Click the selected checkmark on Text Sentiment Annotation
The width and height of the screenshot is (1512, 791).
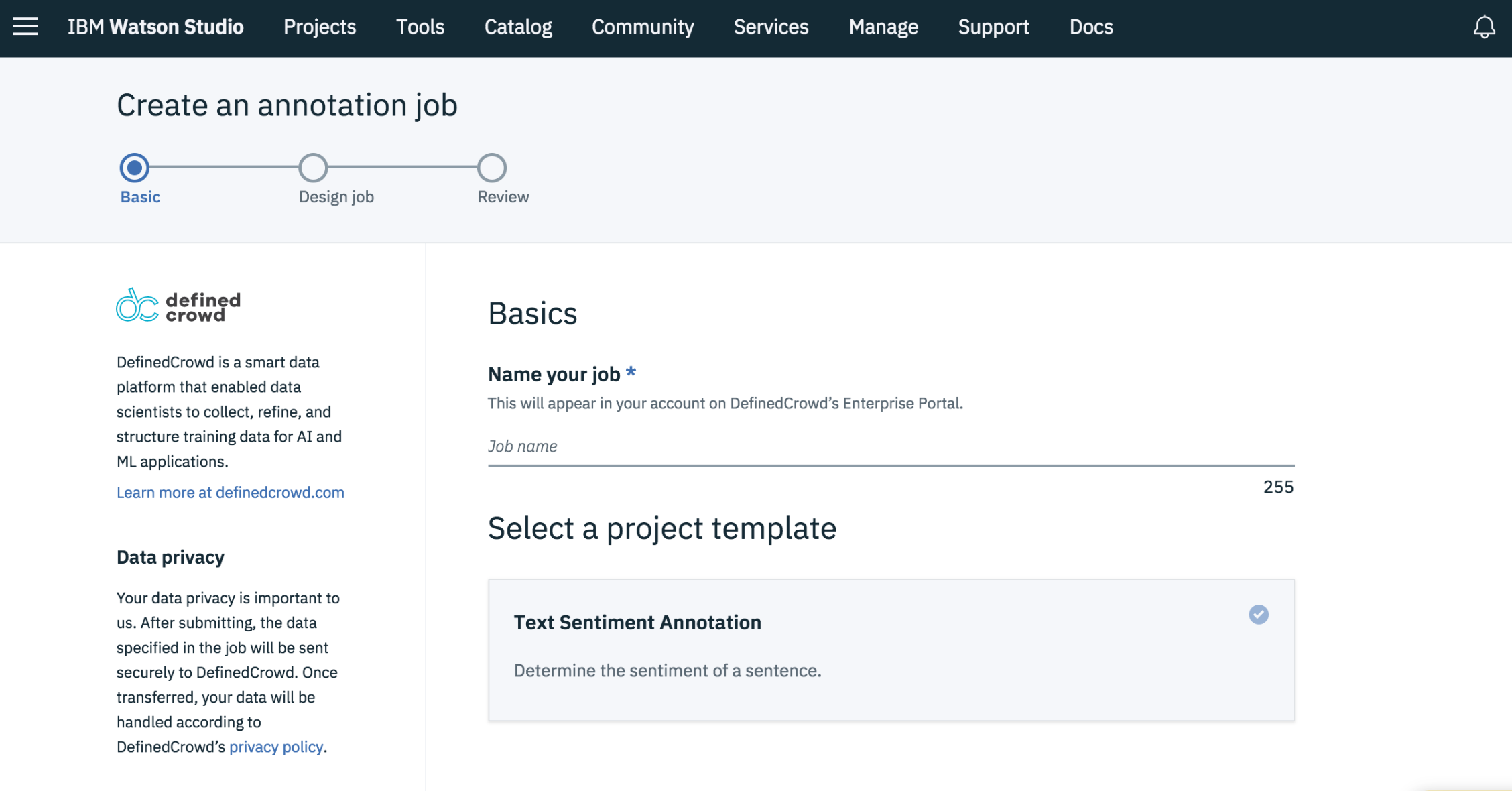(x=1258, y=614)
